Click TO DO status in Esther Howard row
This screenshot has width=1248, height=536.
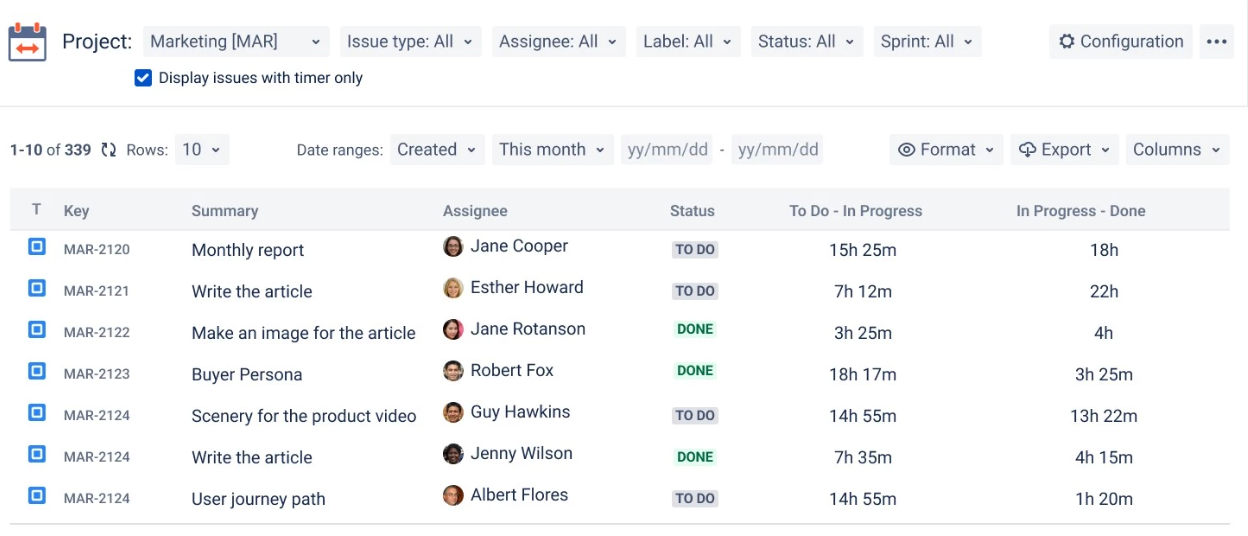695,291
